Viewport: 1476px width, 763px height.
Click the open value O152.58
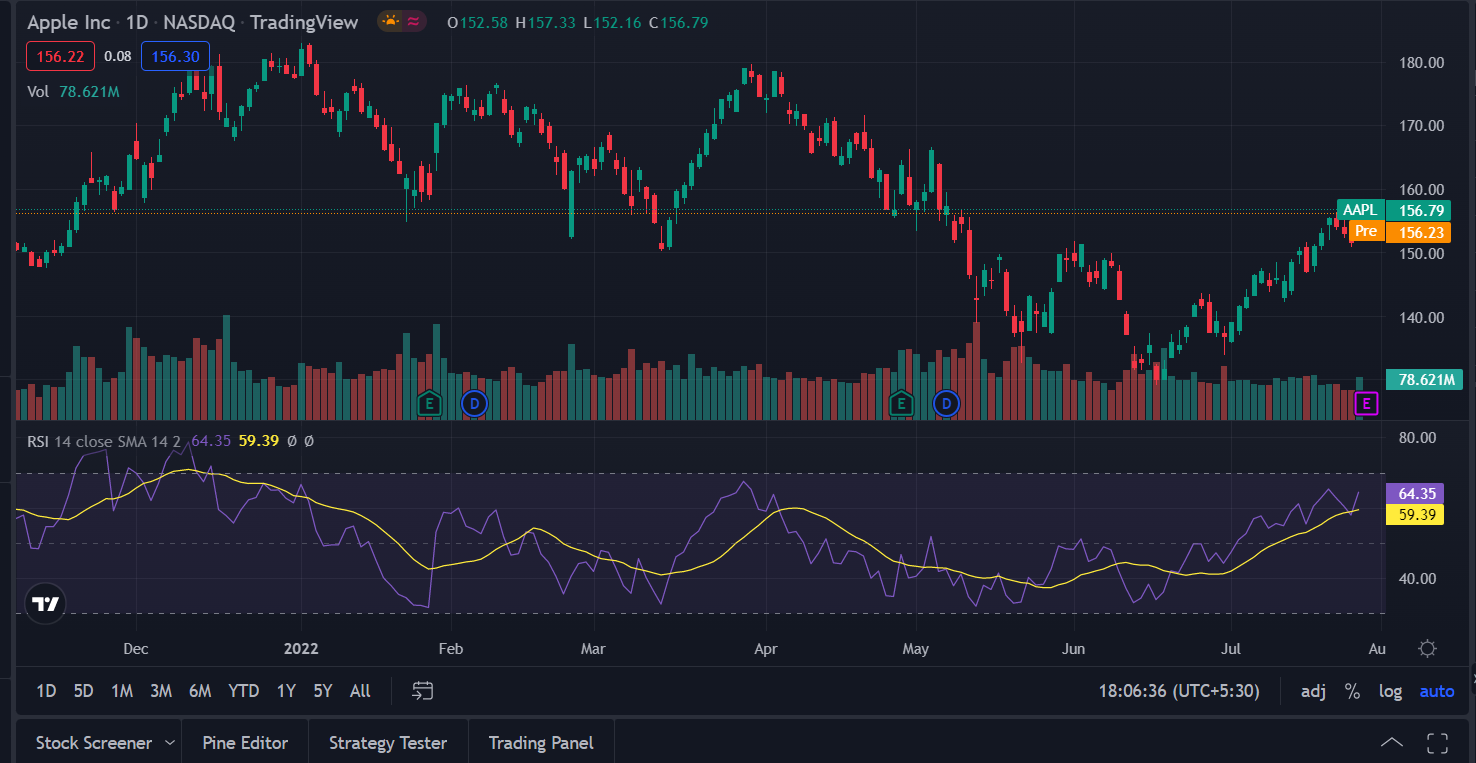coord(478,22)
